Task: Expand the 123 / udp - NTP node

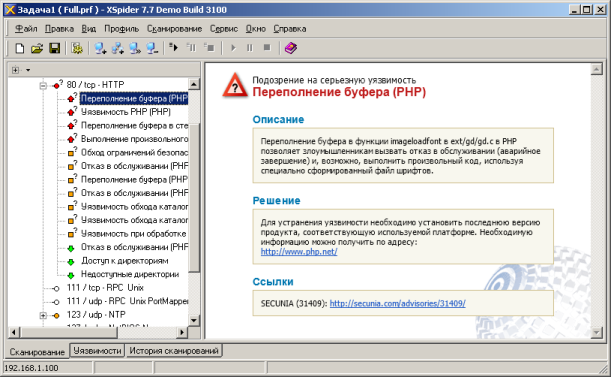Action: [43, 315]
